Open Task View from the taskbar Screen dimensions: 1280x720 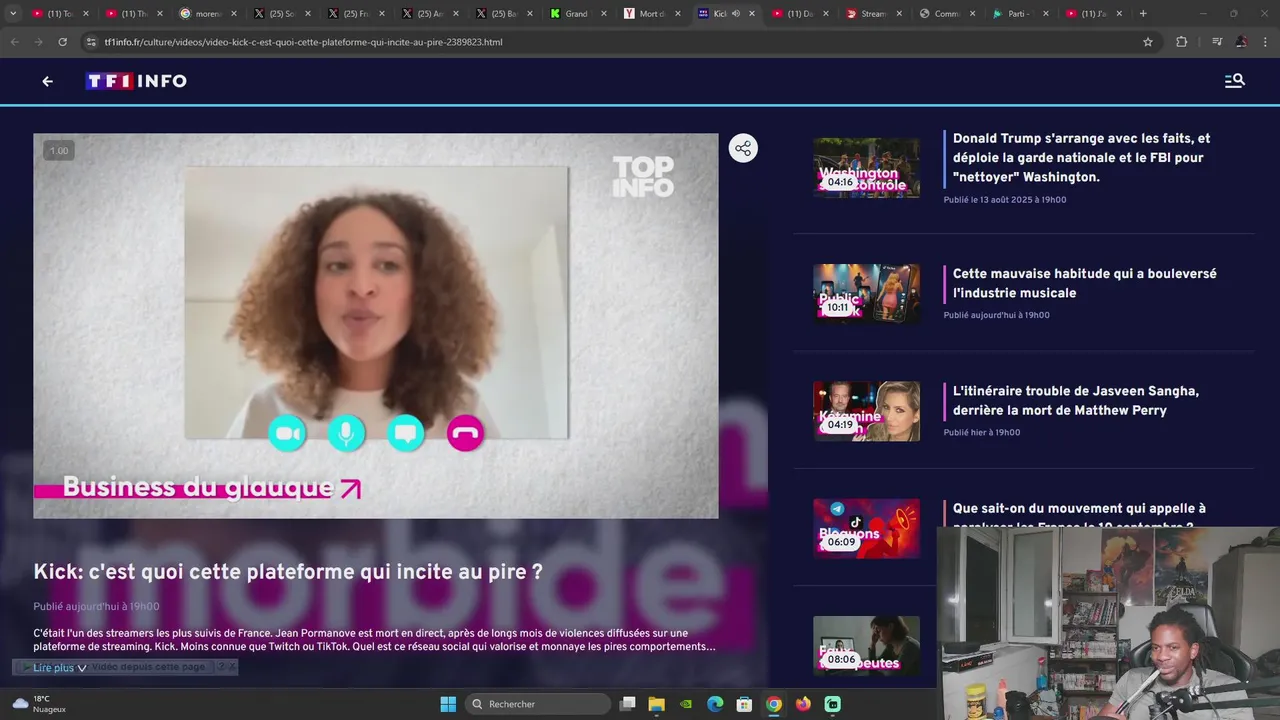pos(627,704)
